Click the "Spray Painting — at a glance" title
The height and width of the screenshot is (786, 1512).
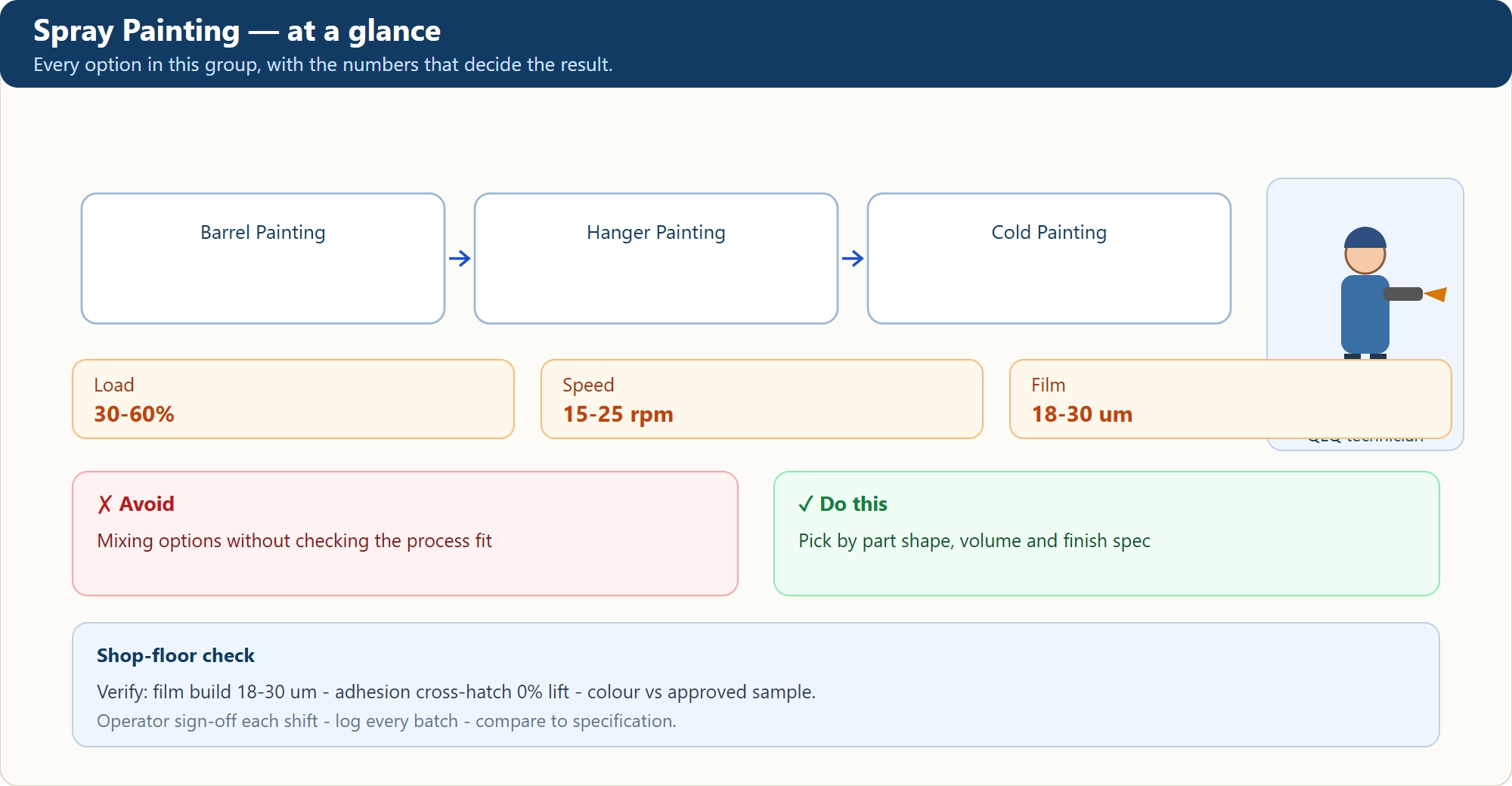click(x=237, y=31)
